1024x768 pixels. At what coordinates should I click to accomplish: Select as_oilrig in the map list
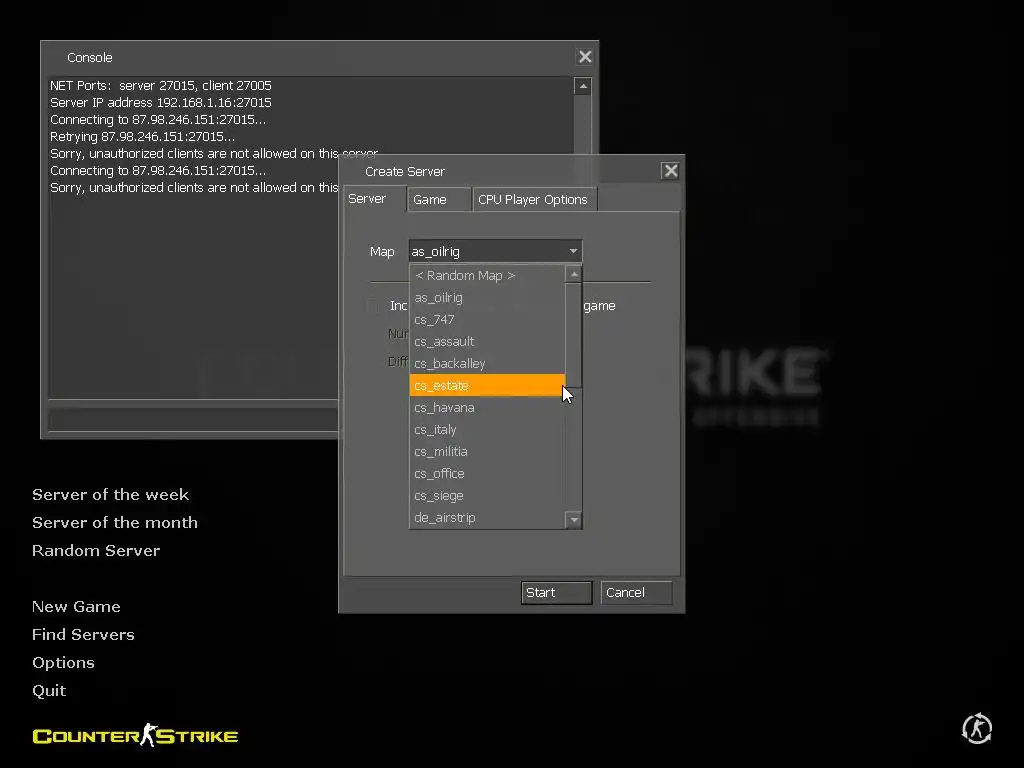[487, 298]
